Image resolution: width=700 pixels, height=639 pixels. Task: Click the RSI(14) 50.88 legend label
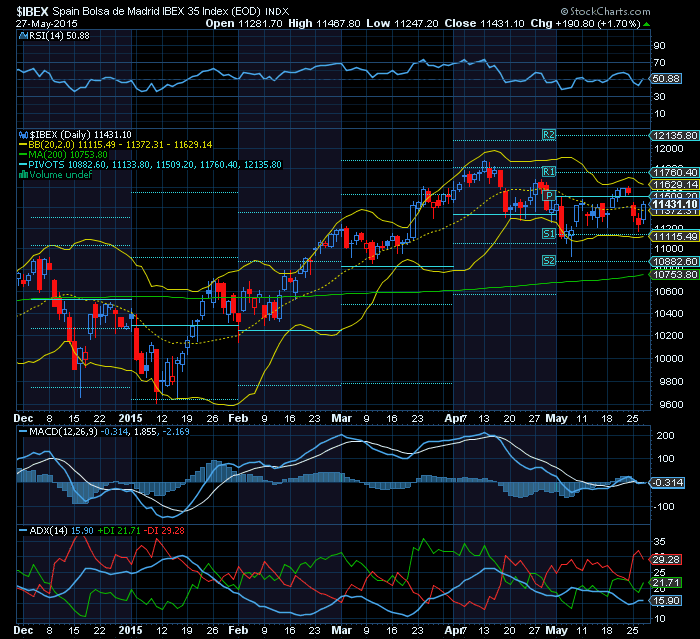tap(54, 36)
